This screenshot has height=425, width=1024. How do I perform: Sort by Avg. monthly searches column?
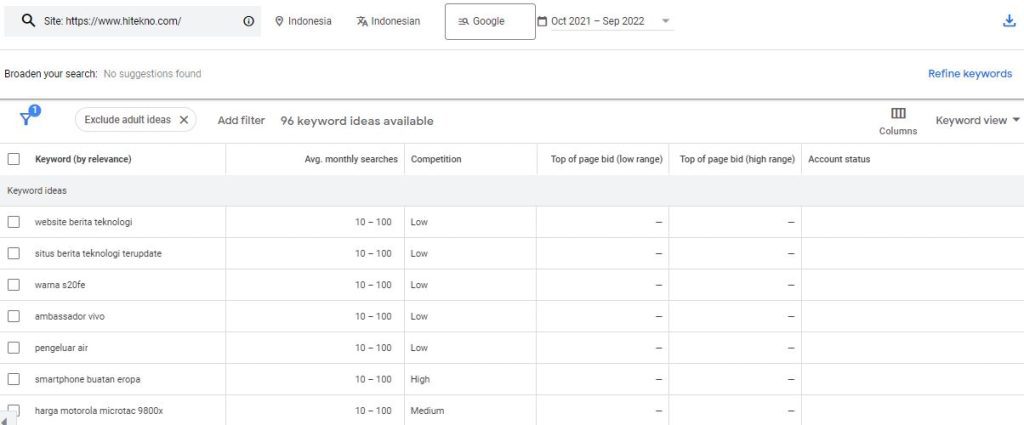[351, 159]
